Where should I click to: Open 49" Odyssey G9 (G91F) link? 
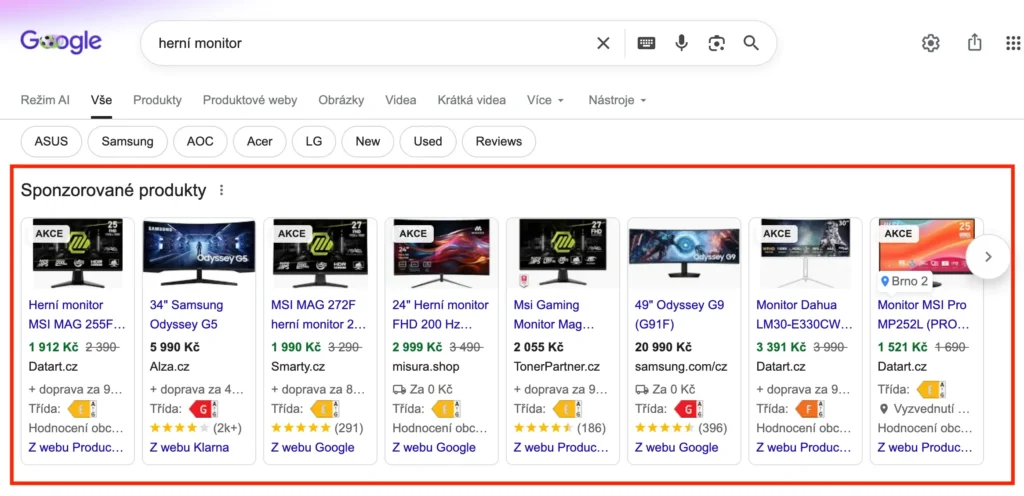click(x=679, y=315)
